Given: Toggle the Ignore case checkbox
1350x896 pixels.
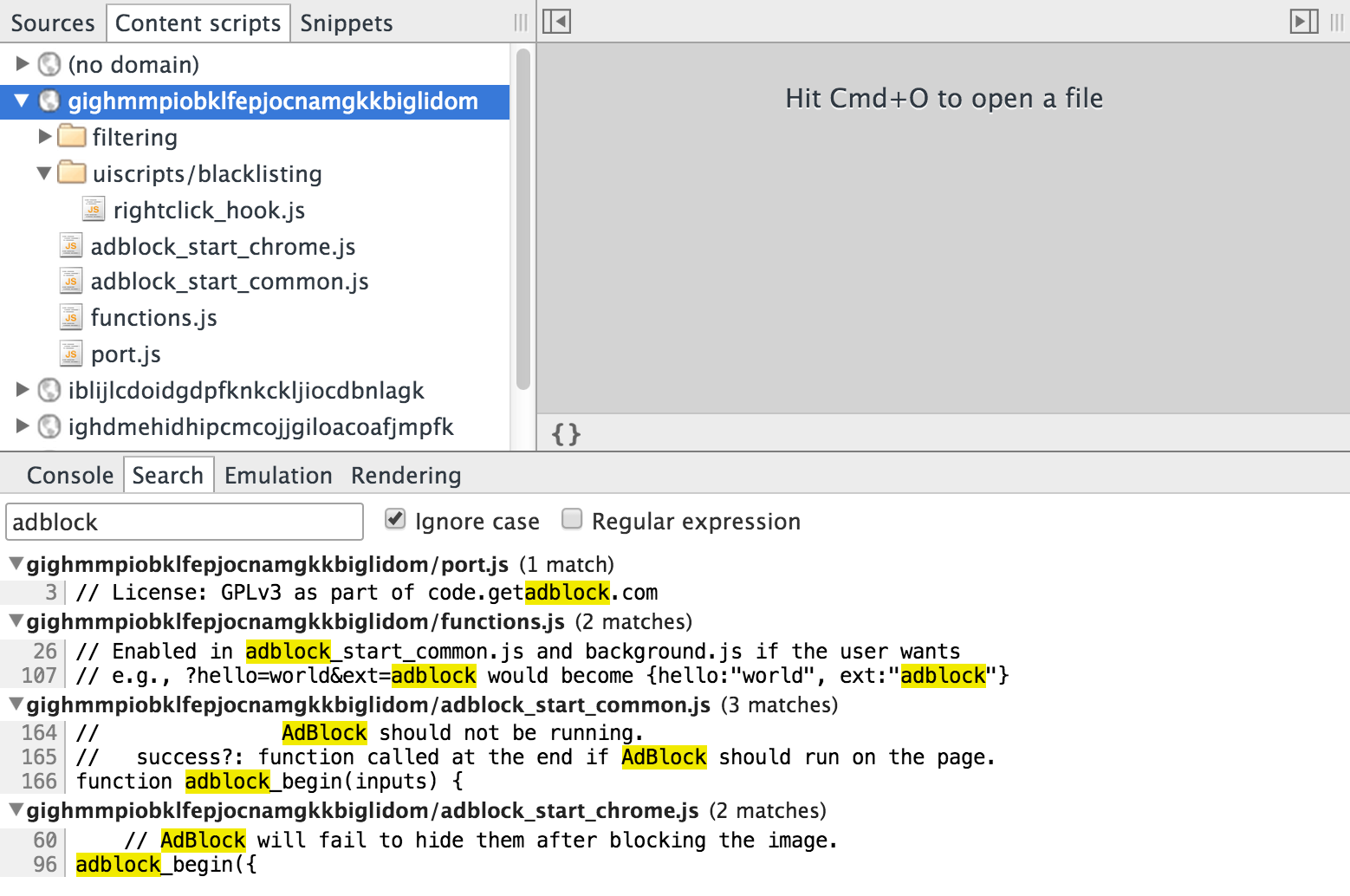Looking at the screenshot, I should pos(395,519).
